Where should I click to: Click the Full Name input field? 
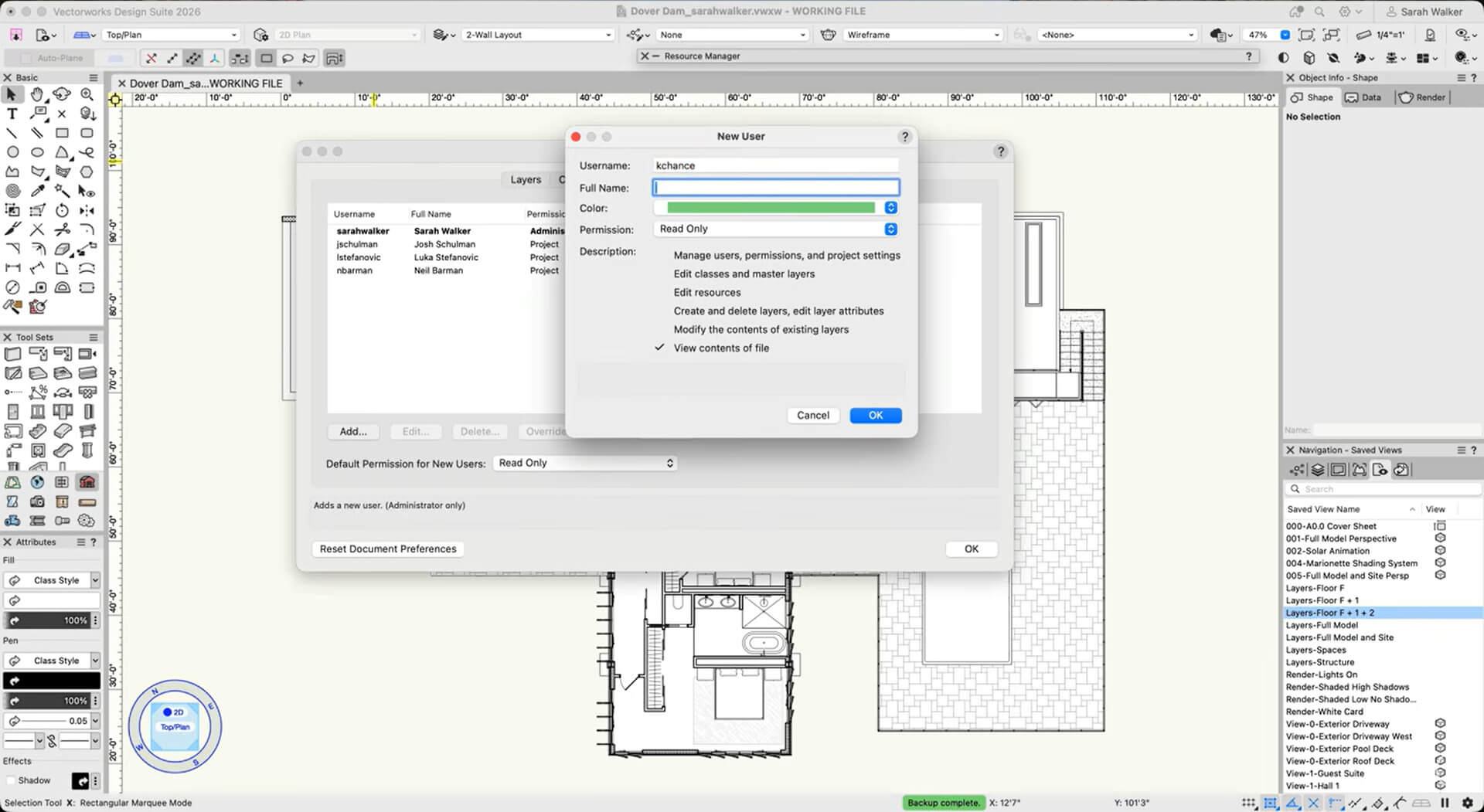point(776,188)
